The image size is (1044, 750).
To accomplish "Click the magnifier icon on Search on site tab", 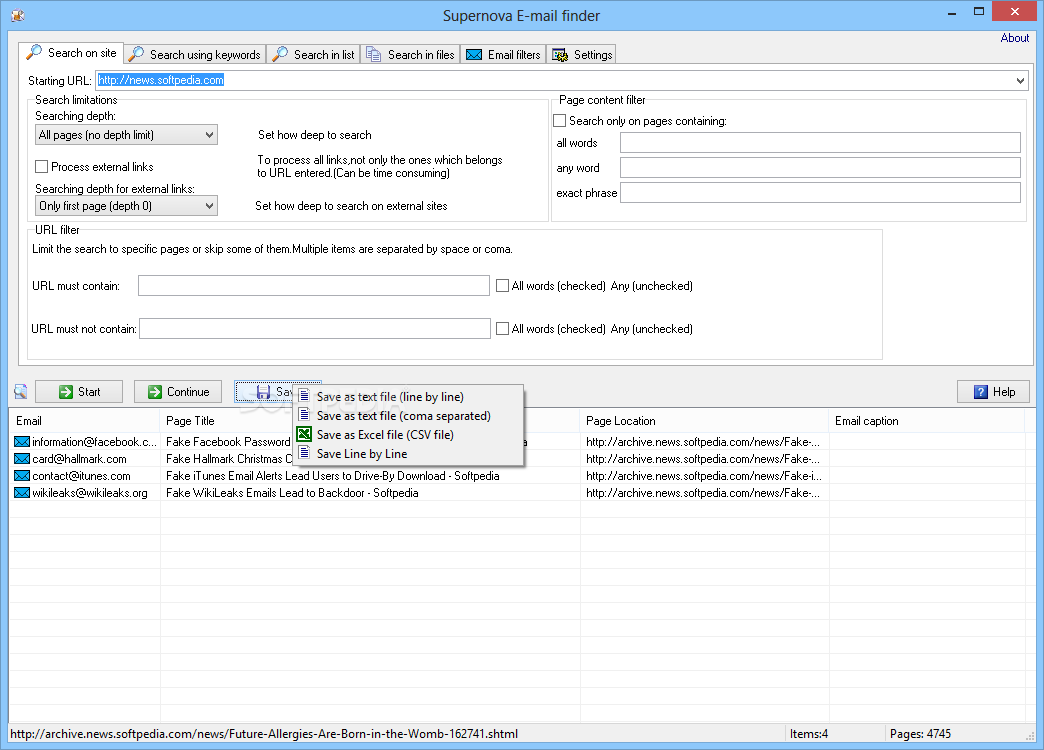I will [34, 53].
